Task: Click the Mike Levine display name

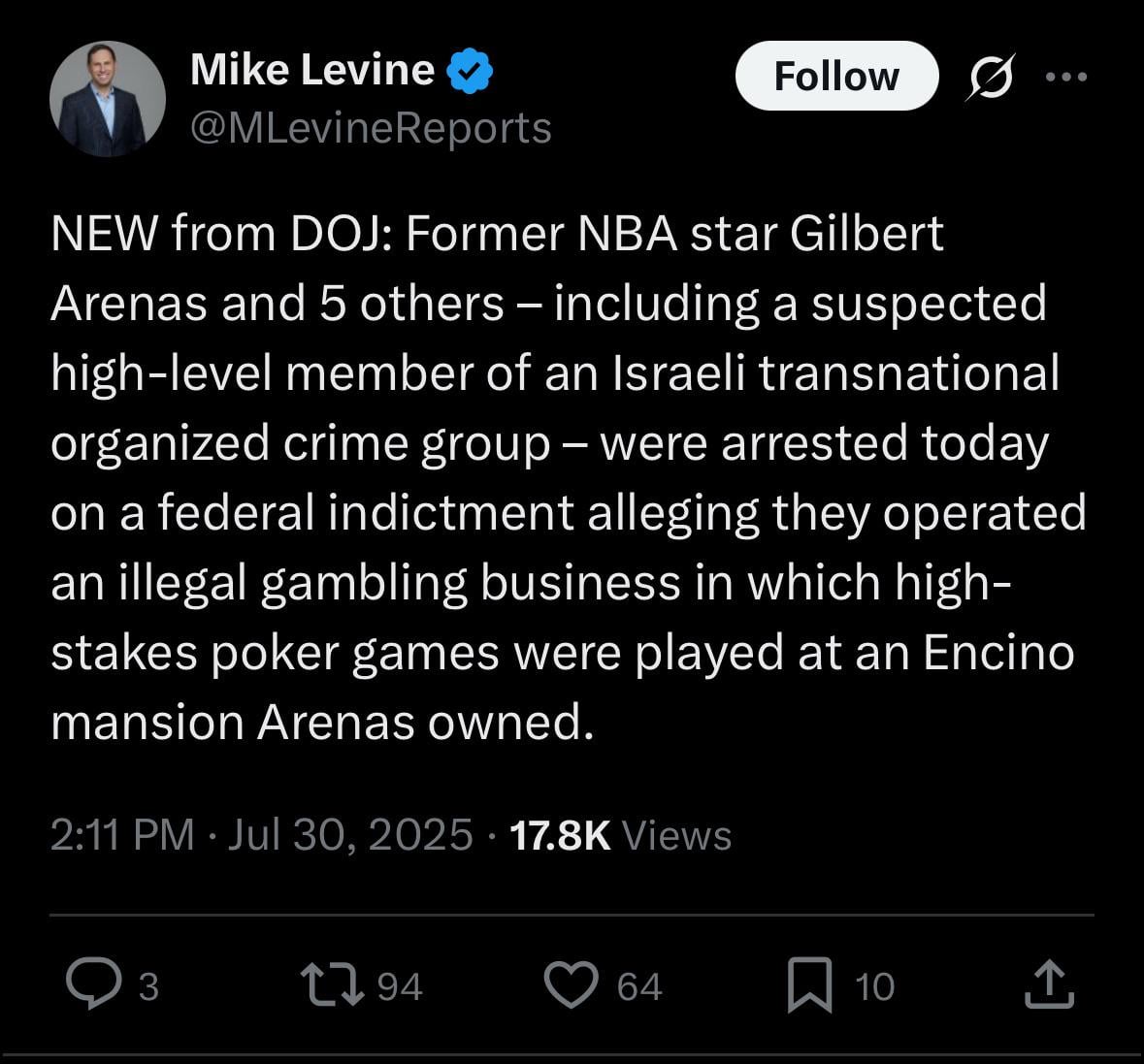Action: click(312, 70)
